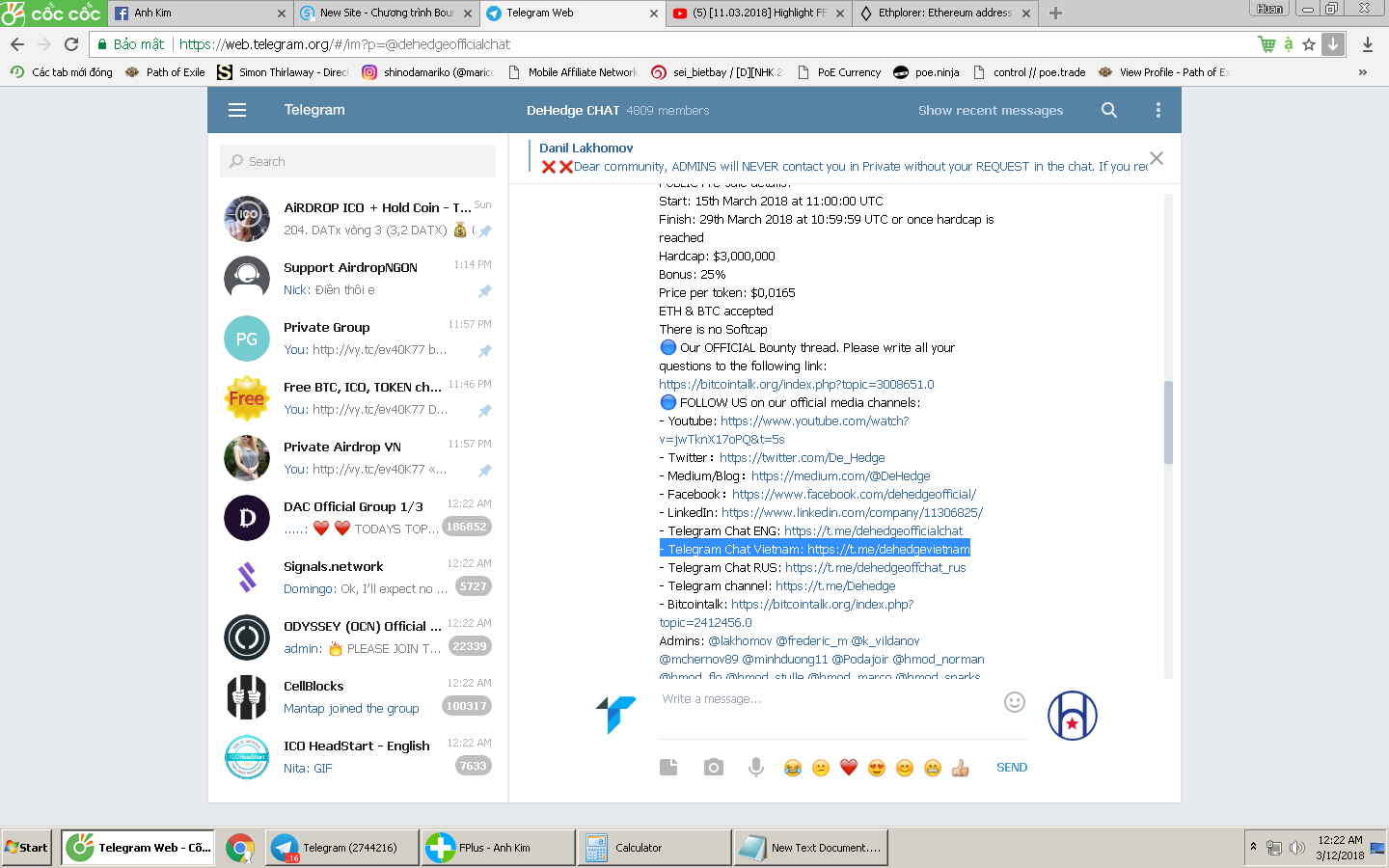
Task: Open the medium.com/@DeHedge link
Action: tap(841, 475)
